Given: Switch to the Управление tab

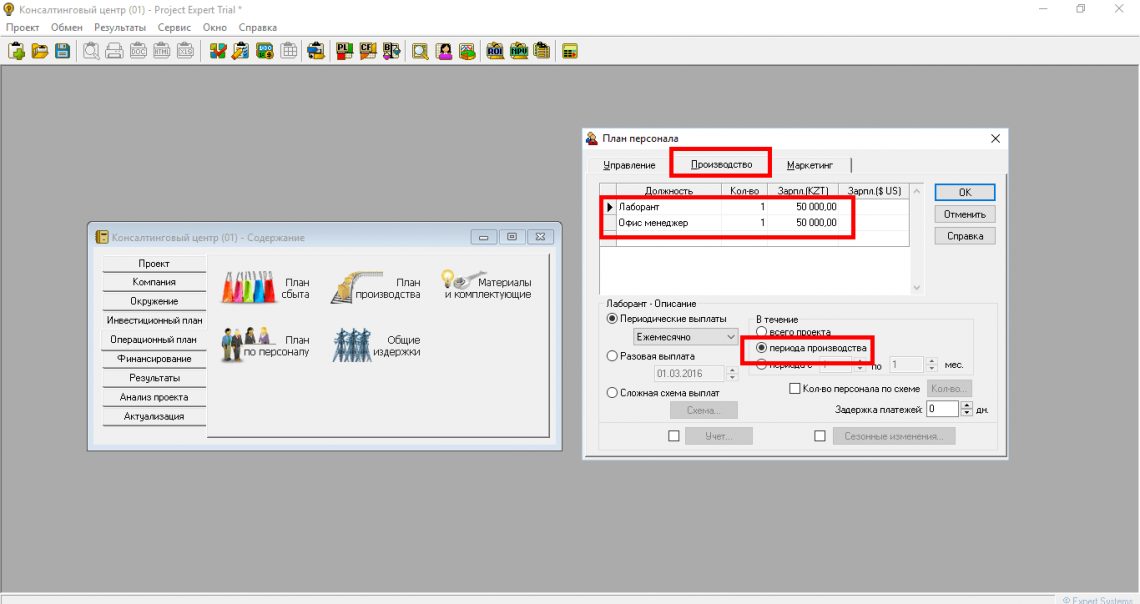Looking at the screenshot, I should pyautogui.click(x=629, y=165).
